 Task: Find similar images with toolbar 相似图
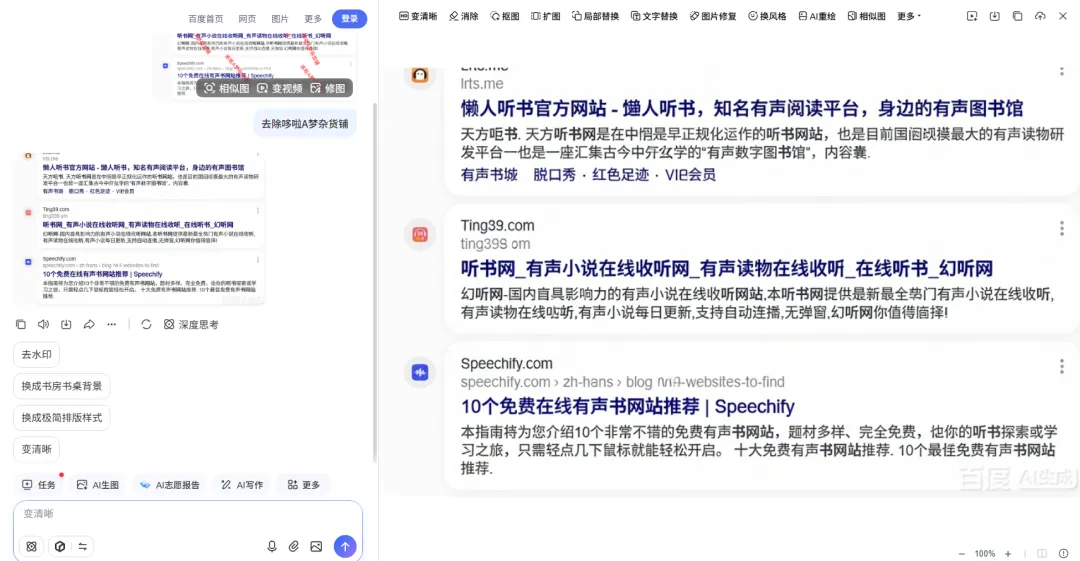[866, 17]
